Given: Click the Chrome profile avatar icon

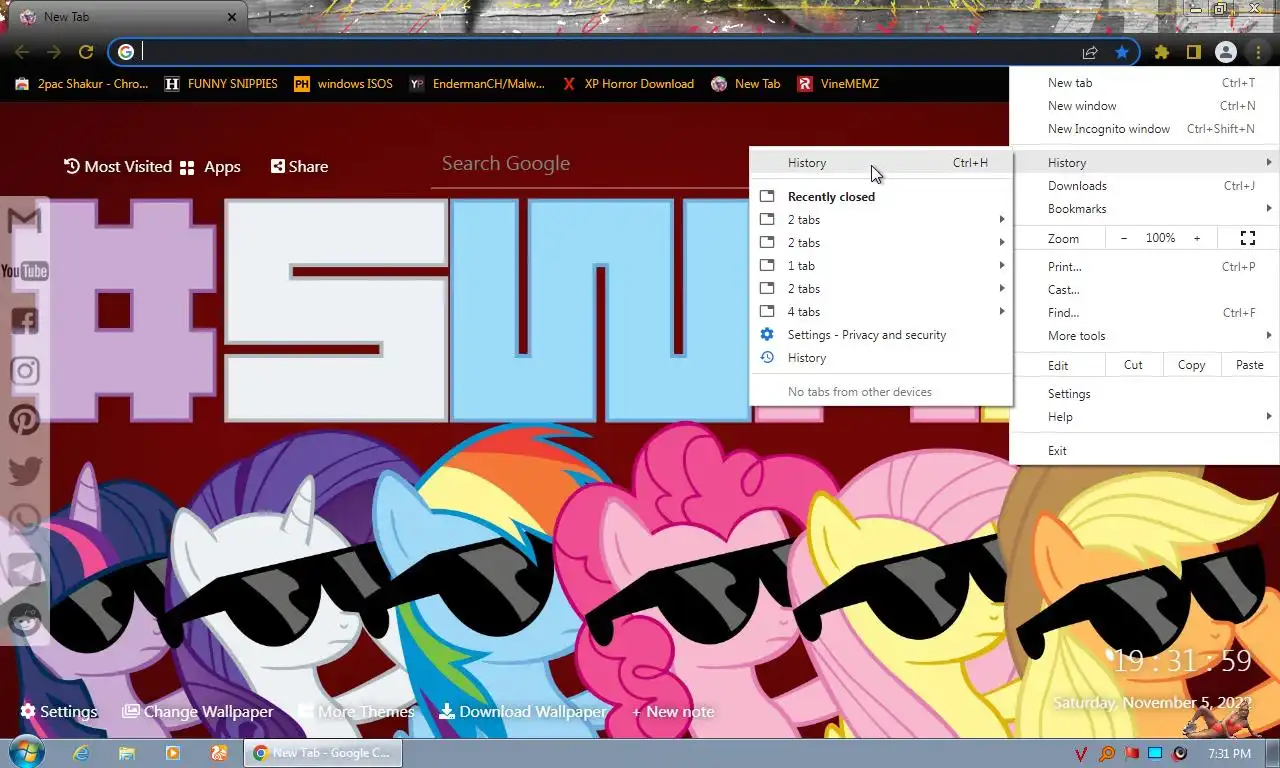Looking at the screenshot, I should pyautogui.click(x=1226, y=52).
